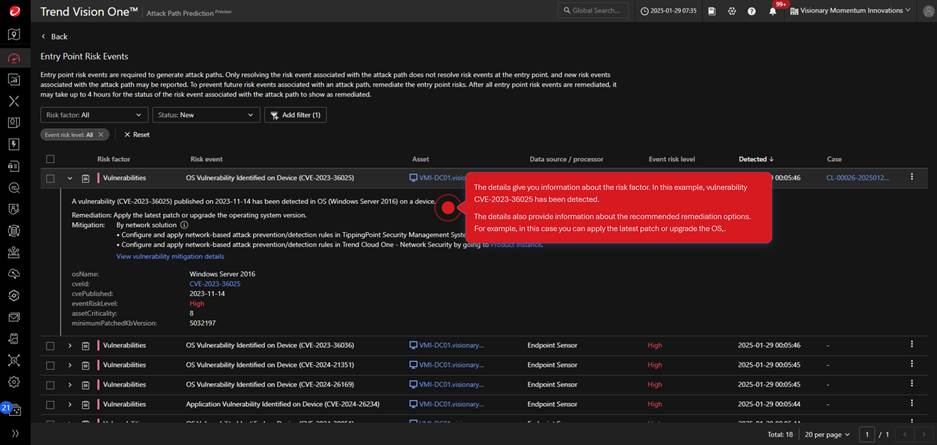Click the user avatar icon in top bar
Viewport: 937px width, 445px height.
926,11
